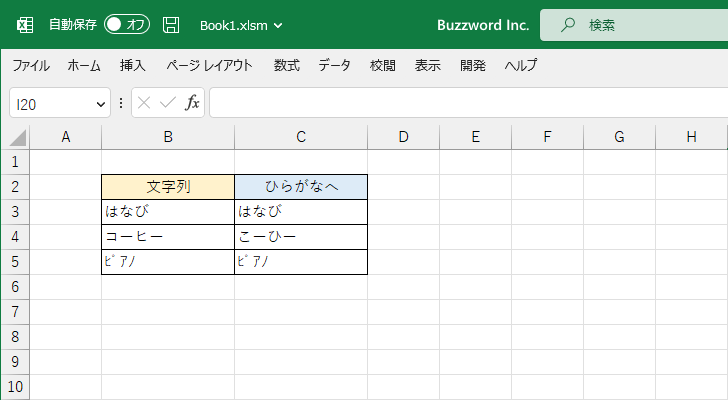Open the Book1.xlsm filename dropdown
Image resolution: width=728 pixels, height=400 pixels.
pos(241,25)
